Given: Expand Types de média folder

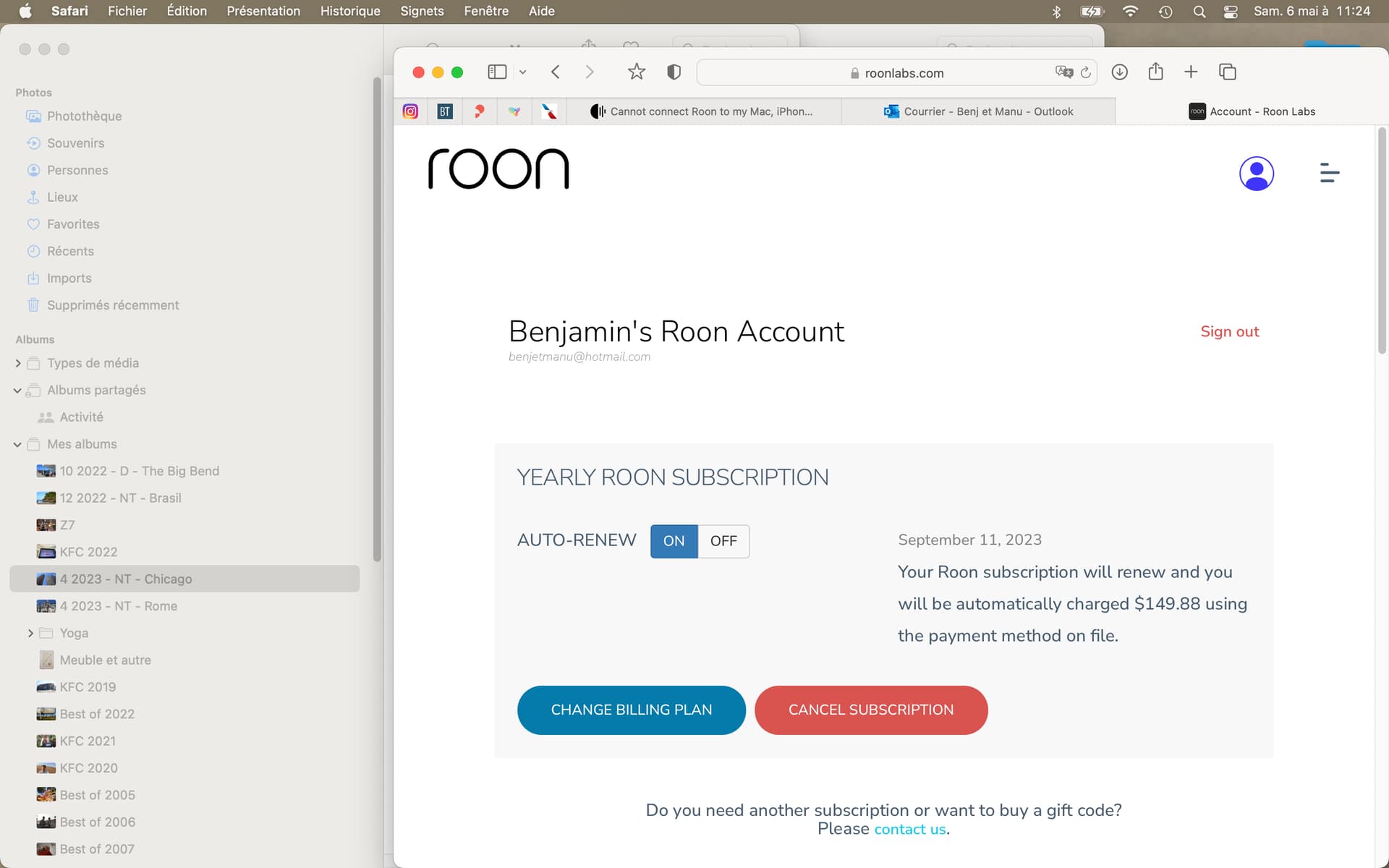Looking at the screenshot, I should (18, 363).
